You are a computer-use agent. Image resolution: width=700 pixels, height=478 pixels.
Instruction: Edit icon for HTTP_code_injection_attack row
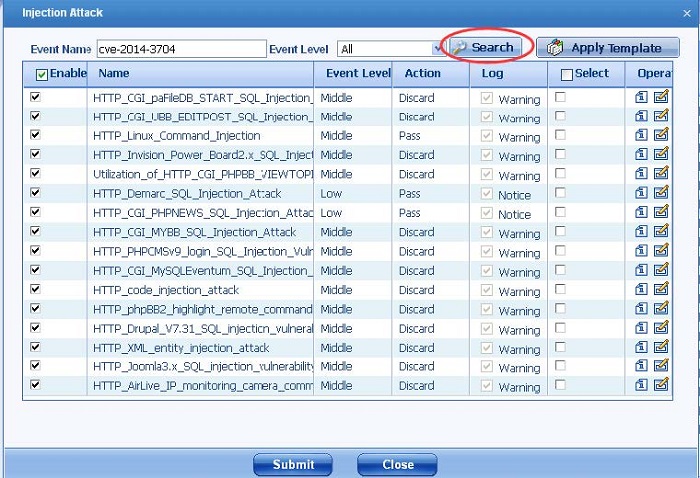coord(661,289)
